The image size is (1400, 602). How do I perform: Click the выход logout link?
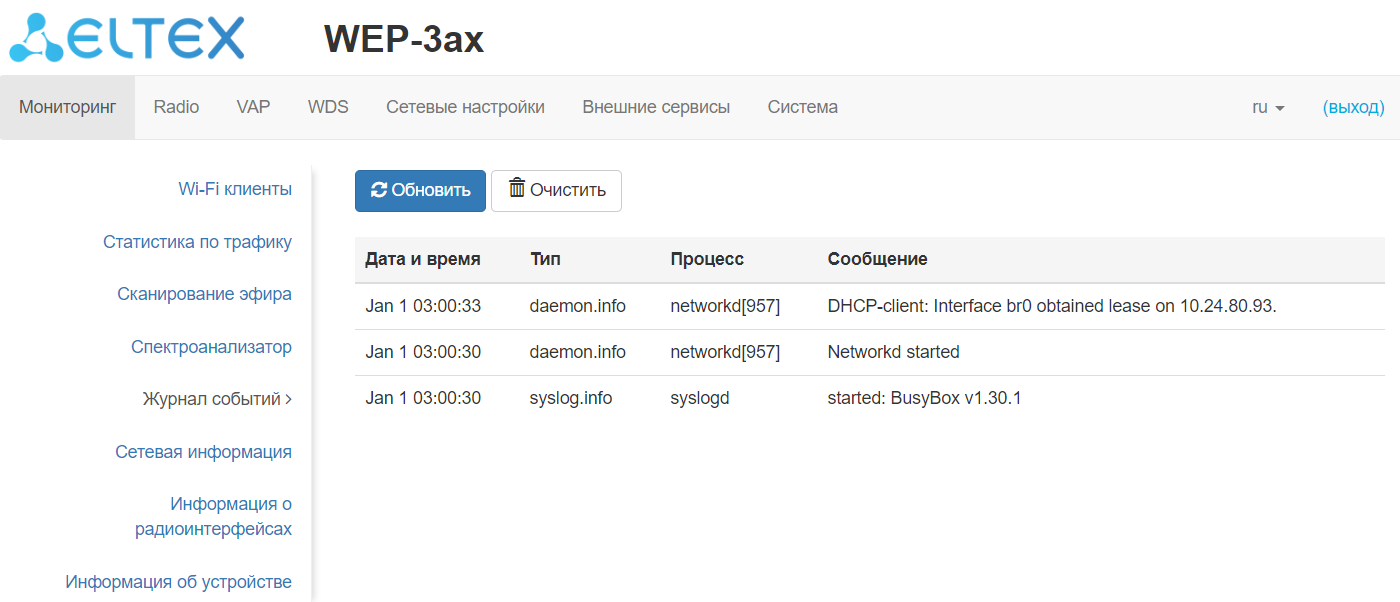(1353, 107)
